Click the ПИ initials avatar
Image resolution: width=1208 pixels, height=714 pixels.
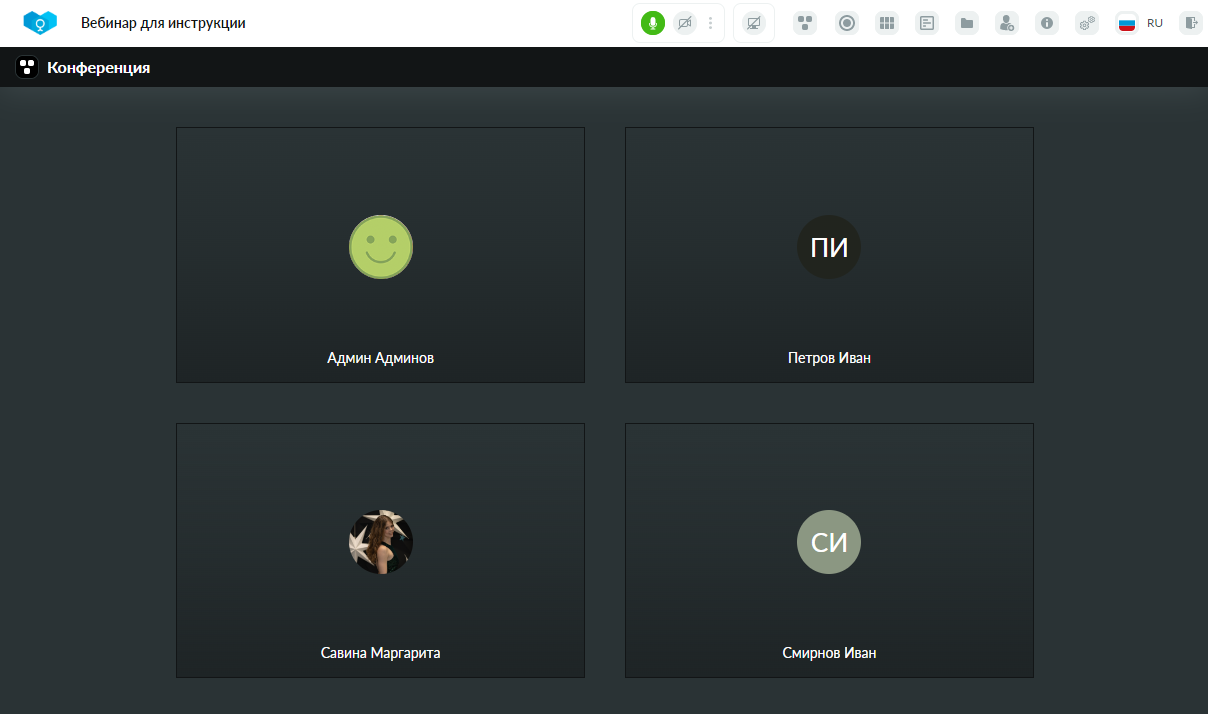pyautogui.click(x=829, y=247)
